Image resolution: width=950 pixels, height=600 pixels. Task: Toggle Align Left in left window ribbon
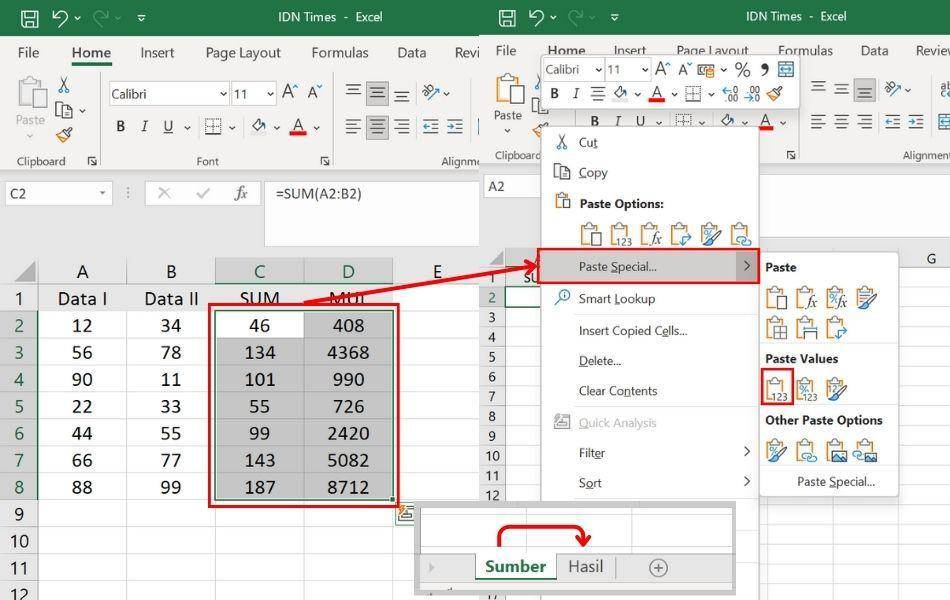[353, 126]
